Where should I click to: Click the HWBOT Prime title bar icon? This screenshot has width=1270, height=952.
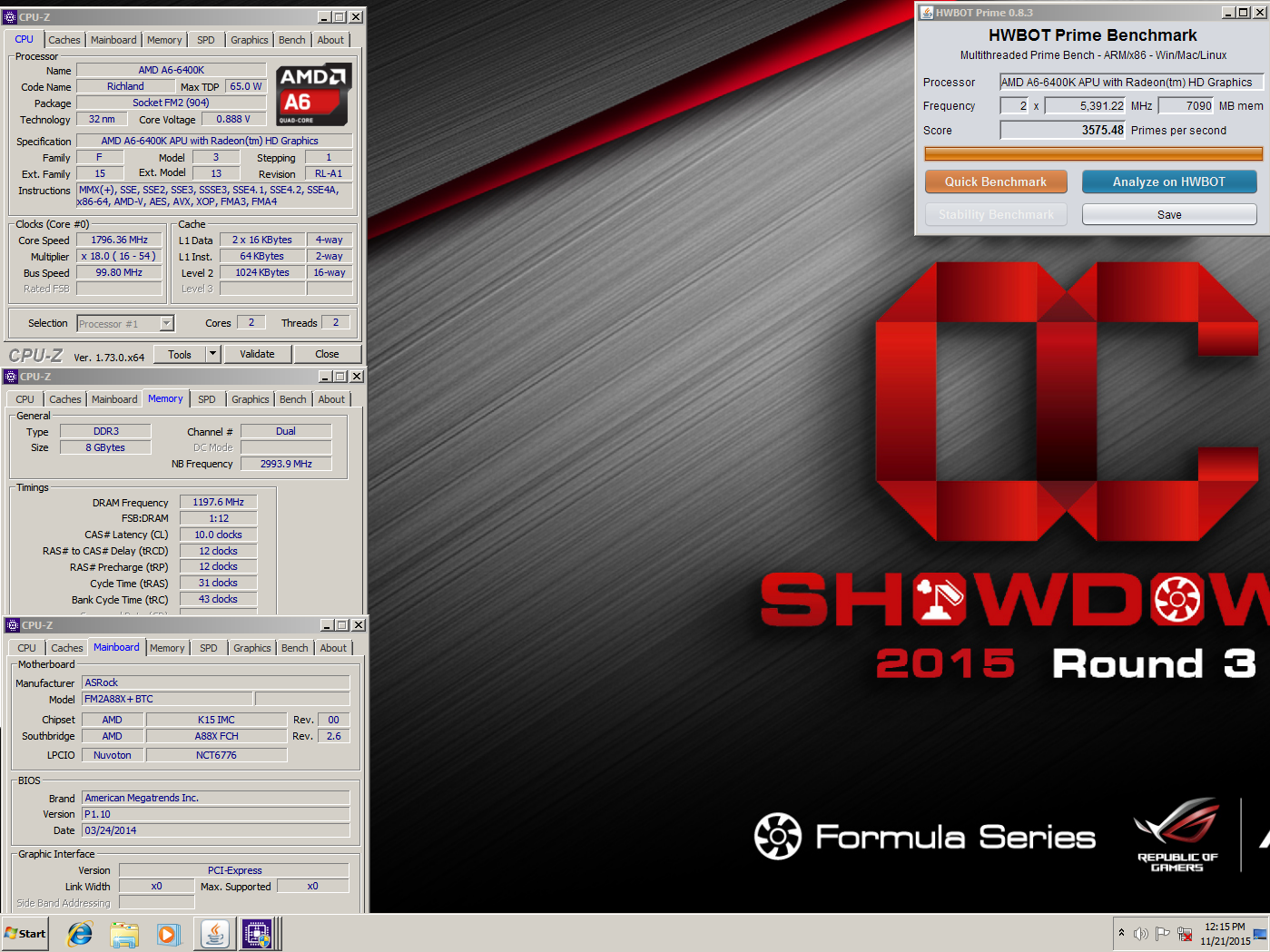[x=926, y=13]
